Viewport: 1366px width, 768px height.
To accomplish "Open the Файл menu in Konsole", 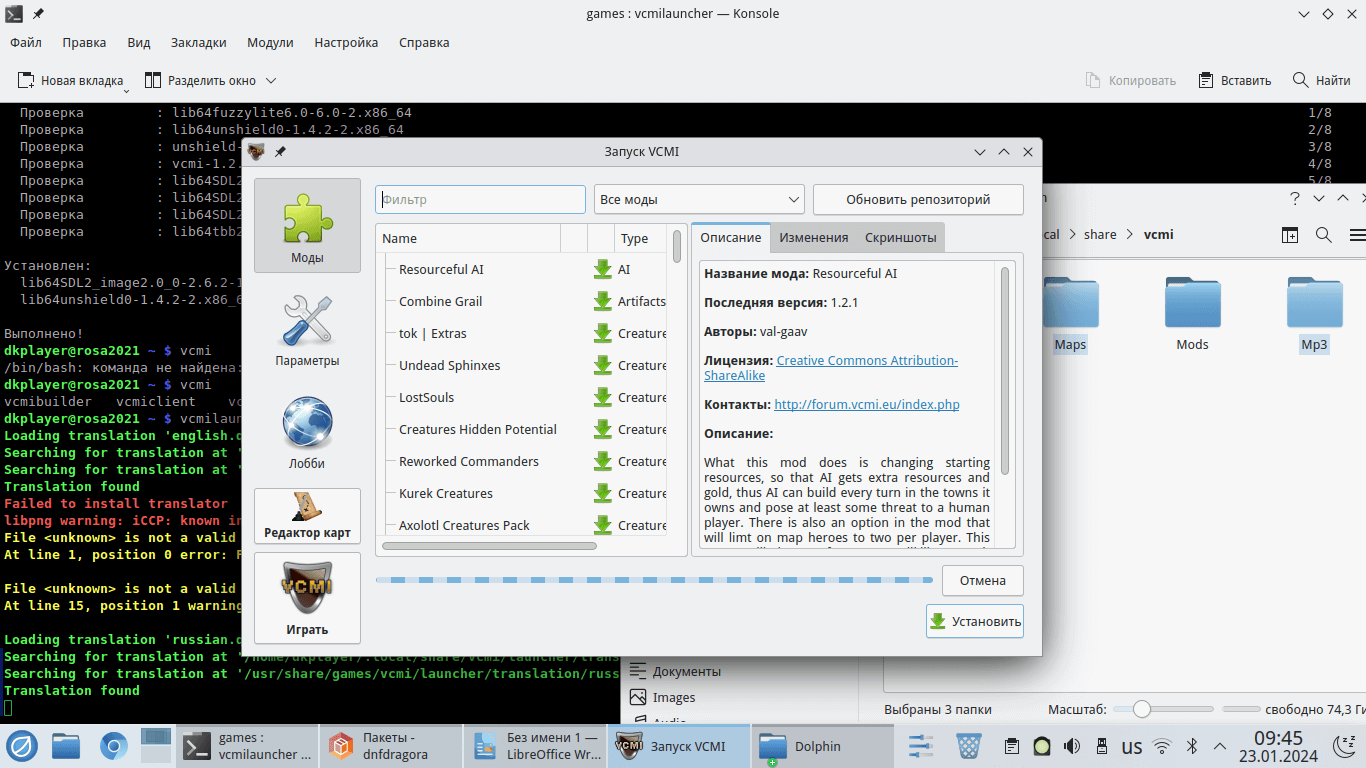I will 26,43.
